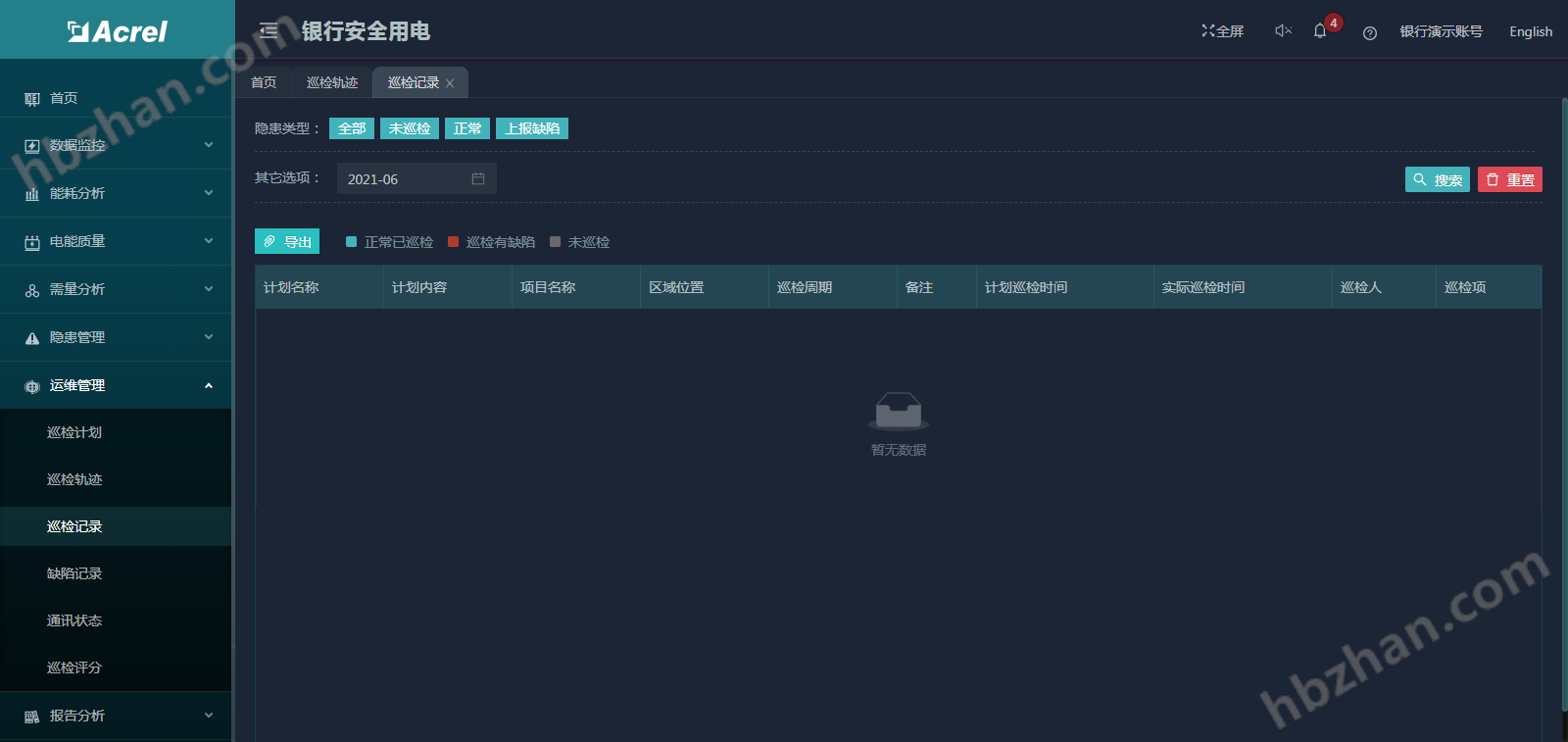Switch to the 巡检轨迹 tab
This screenshot has height=742, width=1568.
(x=332, y=82)
